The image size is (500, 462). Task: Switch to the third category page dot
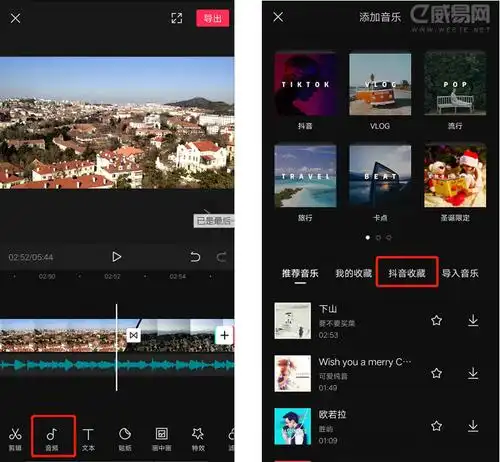tap(389, 238)
